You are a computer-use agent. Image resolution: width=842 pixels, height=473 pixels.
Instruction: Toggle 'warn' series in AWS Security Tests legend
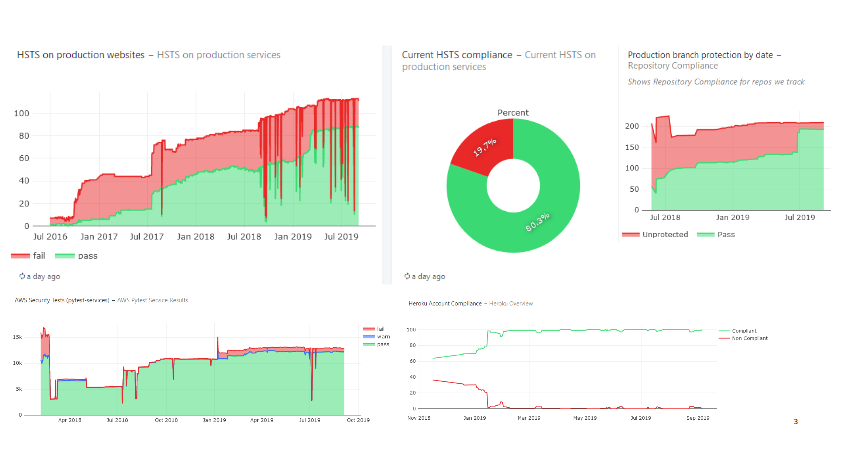pos(376,336)
